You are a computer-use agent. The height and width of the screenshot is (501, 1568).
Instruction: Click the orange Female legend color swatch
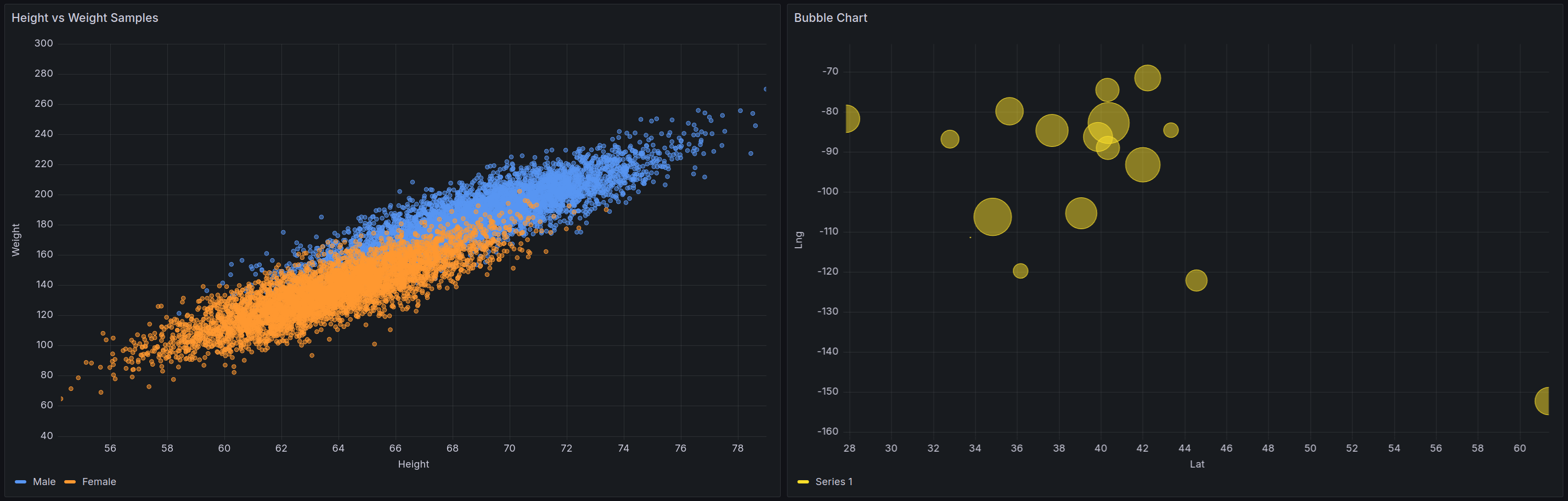click(70, 481)
